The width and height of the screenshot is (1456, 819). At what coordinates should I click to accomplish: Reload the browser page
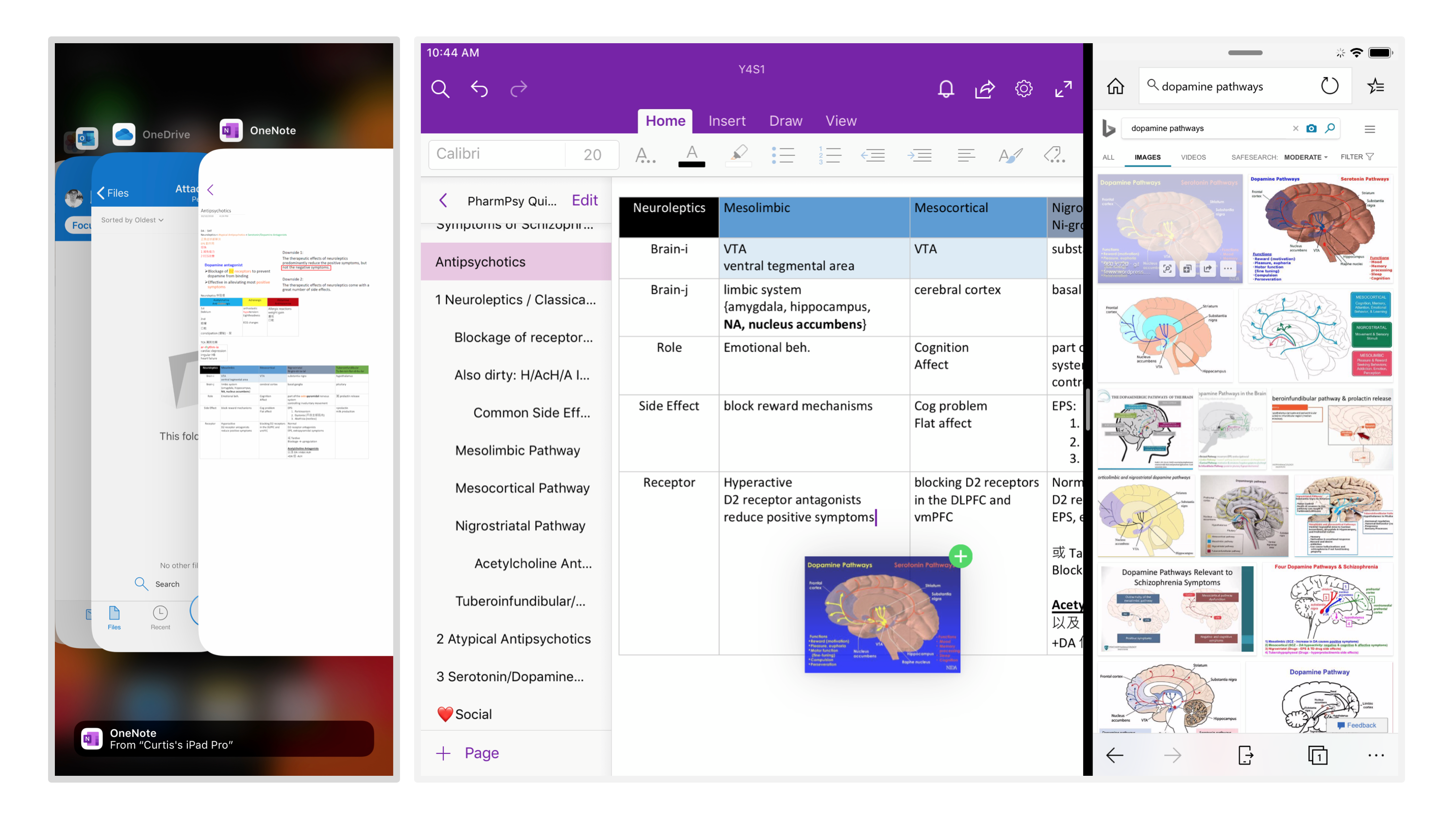[x=1329, y=86]
